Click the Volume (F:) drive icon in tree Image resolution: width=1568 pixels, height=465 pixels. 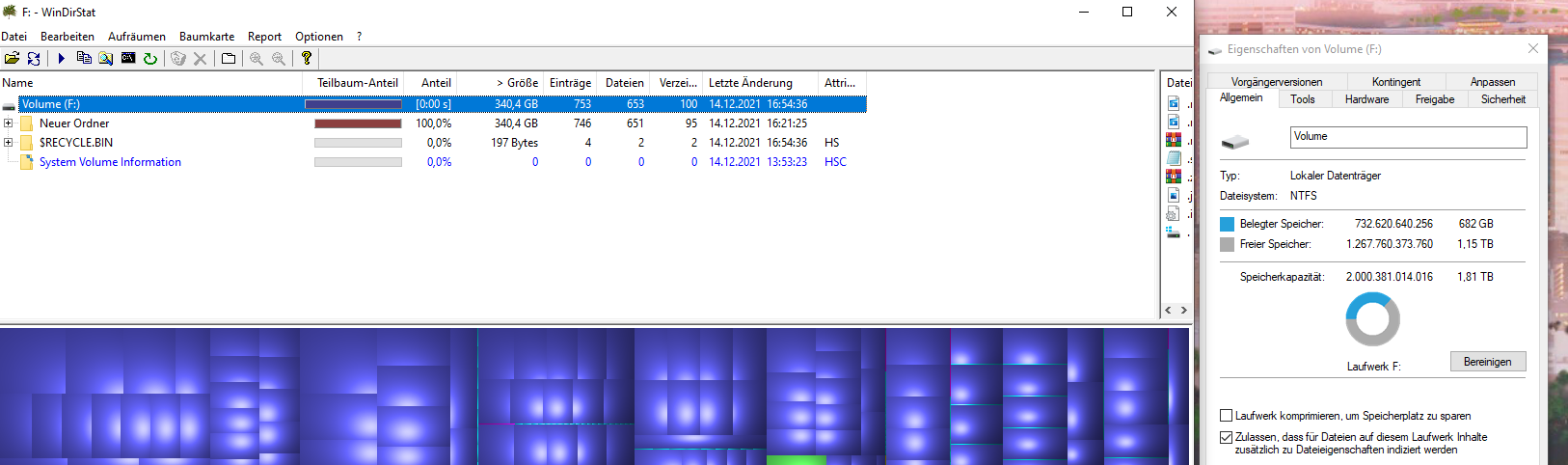click(9, 105)
